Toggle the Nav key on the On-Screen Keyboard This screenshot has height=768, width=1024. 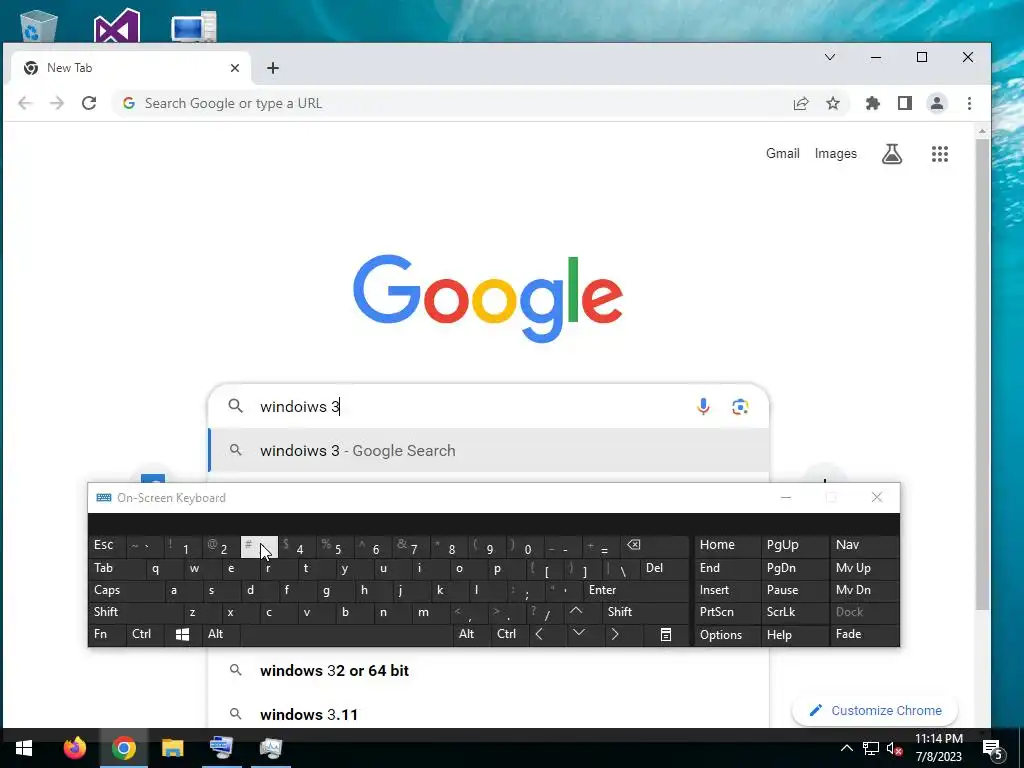[x=865, y=545]
